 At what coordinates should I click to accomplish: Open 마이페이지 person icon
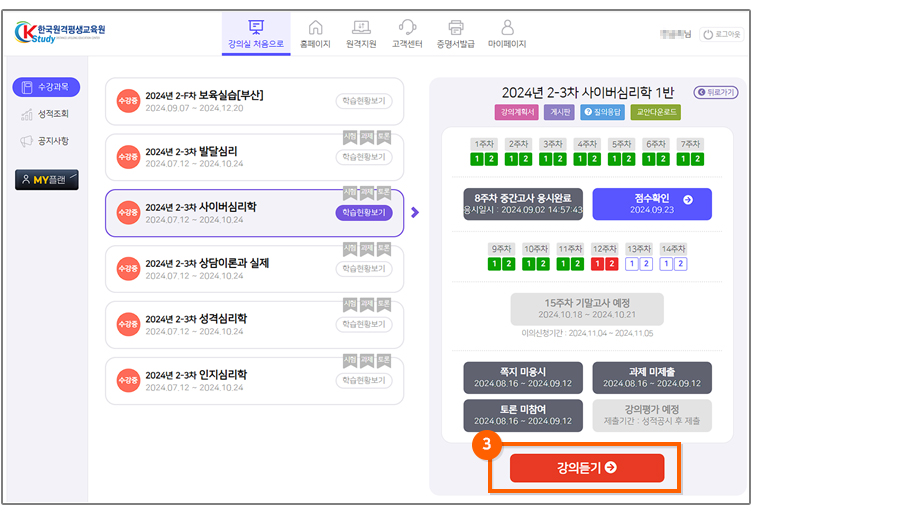pyautogui.click(x=507, y=33)
